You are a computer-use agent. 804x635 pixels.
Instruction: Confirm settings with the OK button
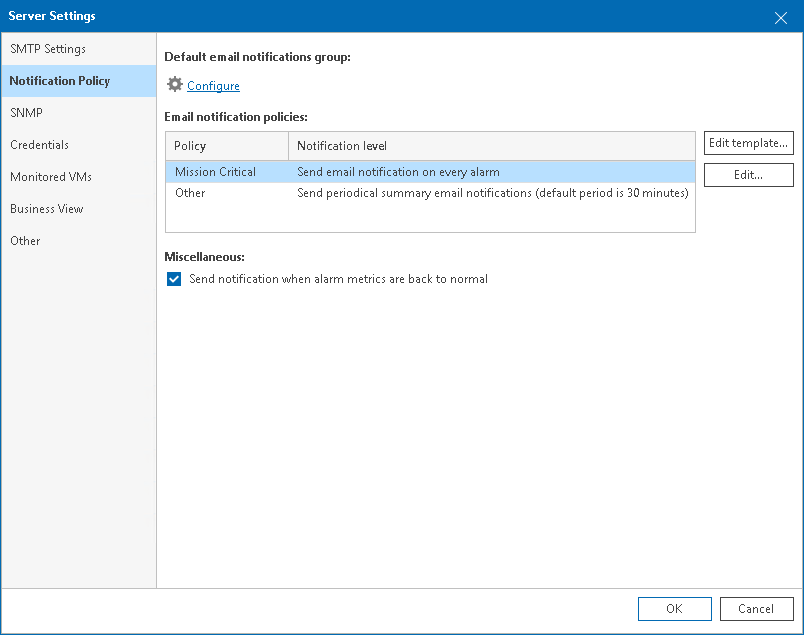point(674,609)
